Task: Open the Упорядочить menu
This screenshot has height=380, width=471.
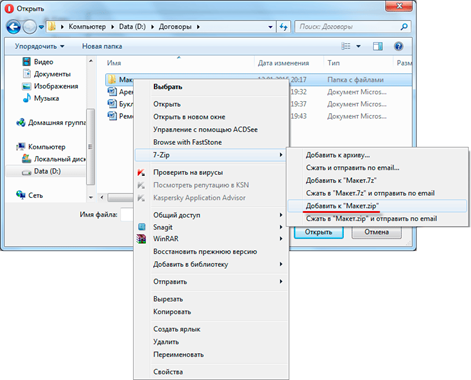Action: (39, 46)
